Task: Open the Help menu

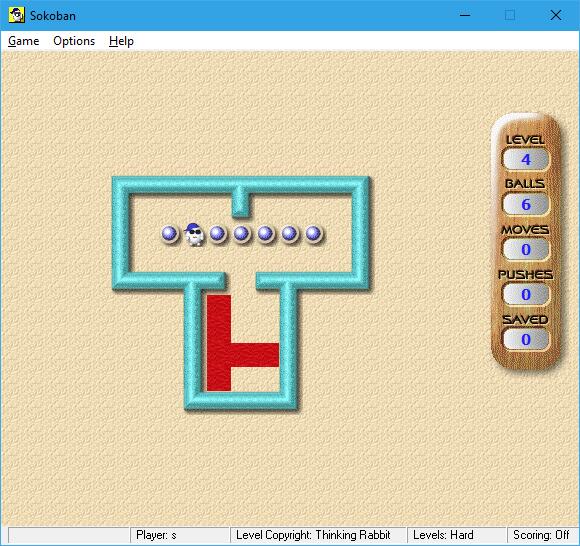Action: click(x=121, y=41)
